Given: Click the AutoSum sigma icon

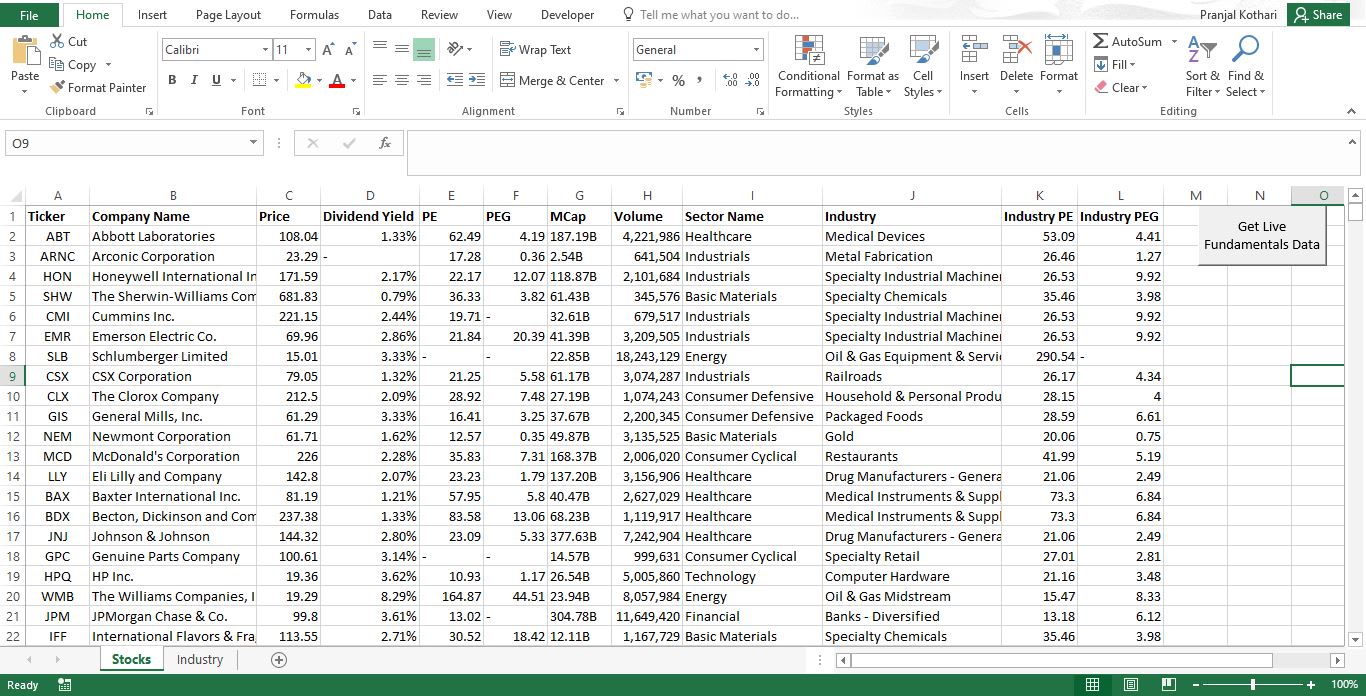Looking at the screenshot, I should pos(1101,42).
